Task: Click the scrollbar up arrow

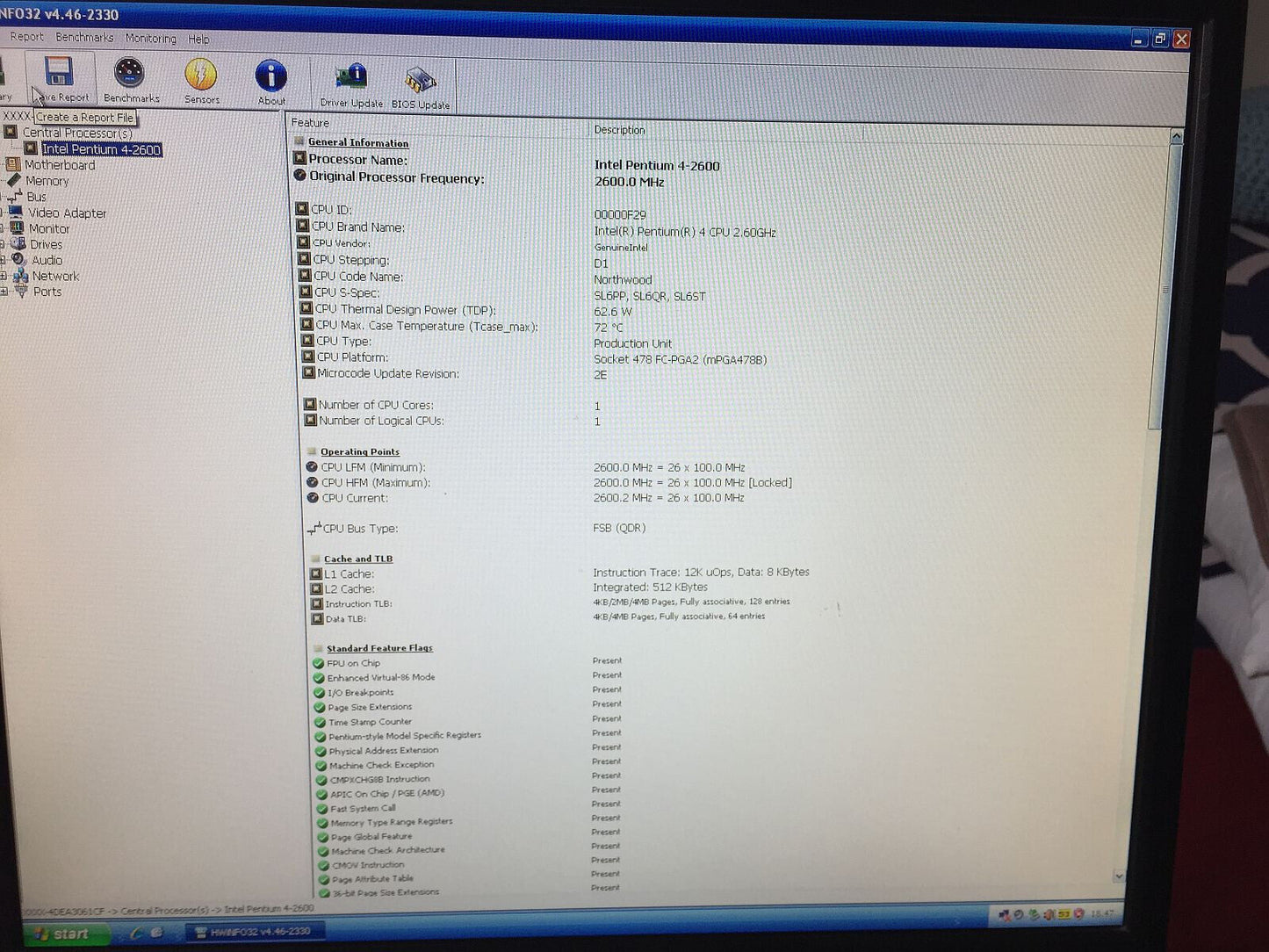Action: coord(1176,137)
